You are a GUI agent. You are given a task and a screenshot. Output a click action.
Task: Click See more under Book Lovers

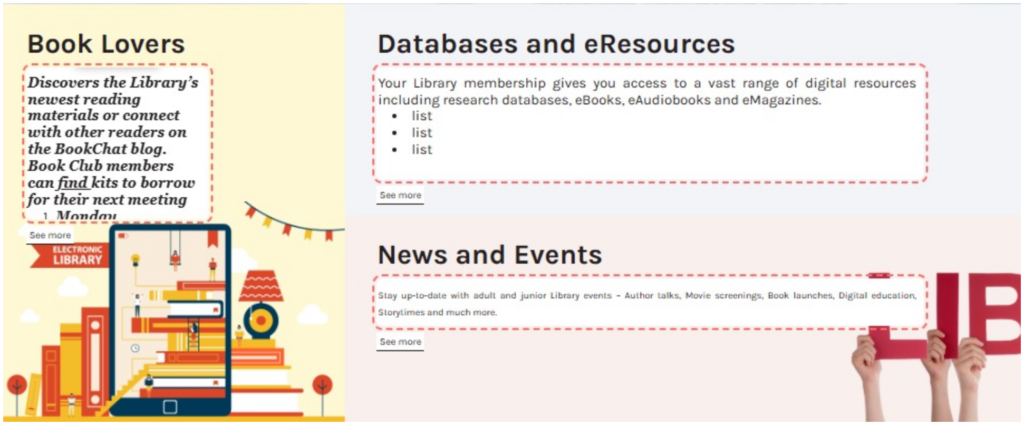point(50,235)
